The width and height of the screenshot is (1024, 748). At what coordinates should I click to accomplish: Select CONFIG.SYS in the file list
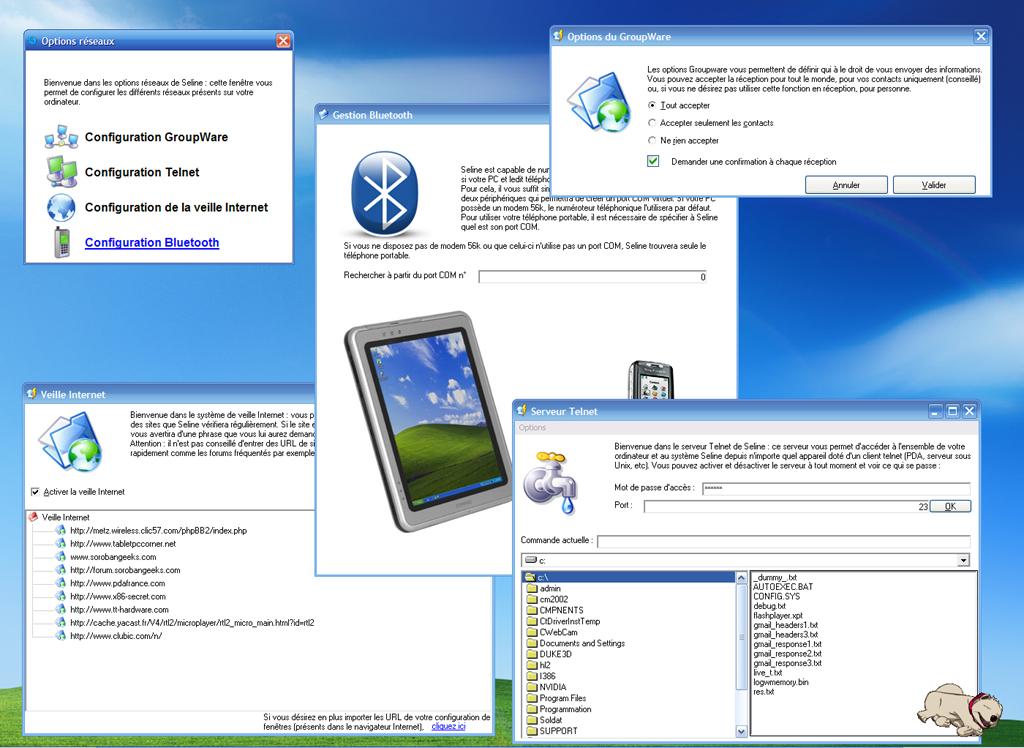pyautogui.click(x=776, y=596)
